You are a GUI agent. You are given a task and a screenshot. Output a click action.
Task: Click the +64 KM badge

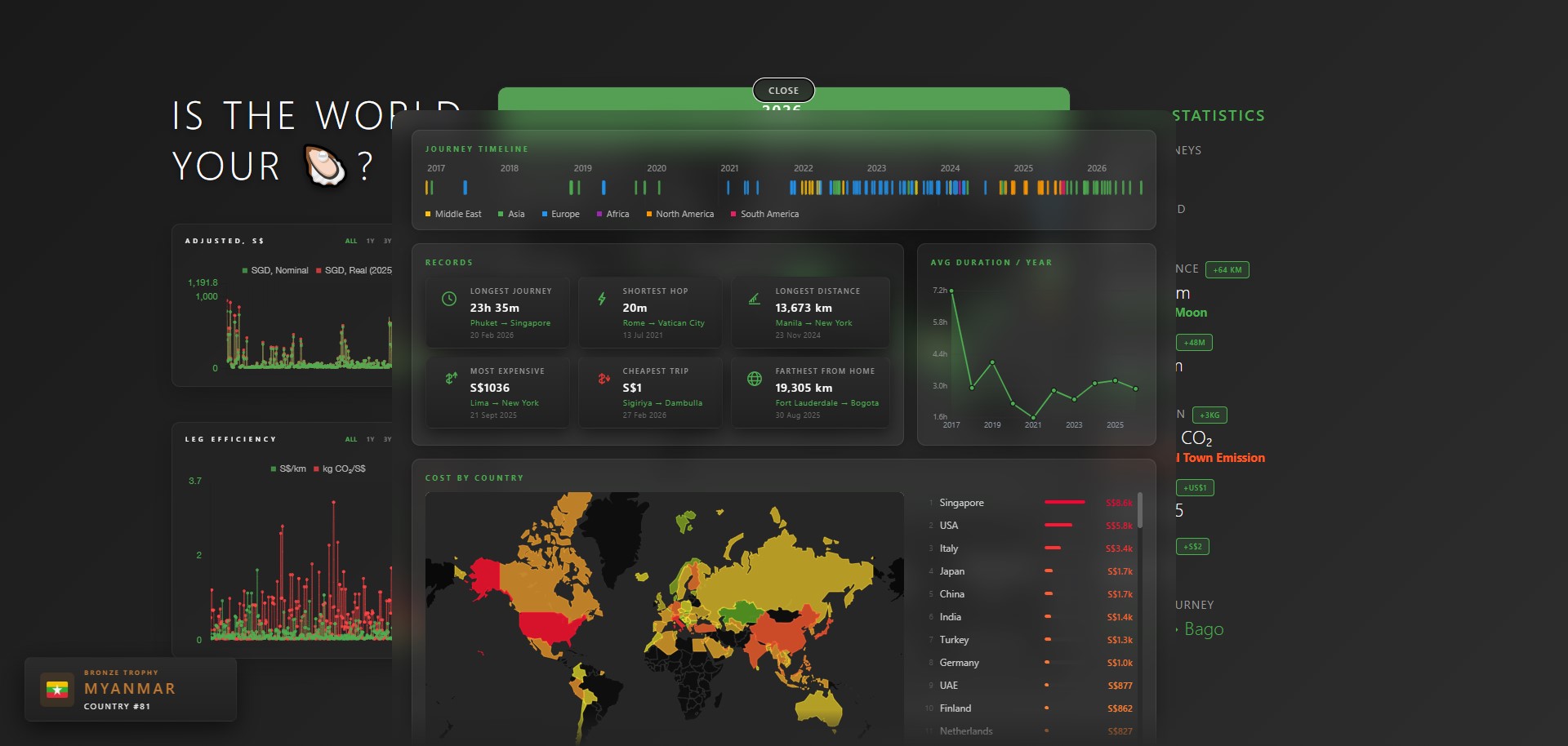pyautogui.click(x=1227, y=270)
